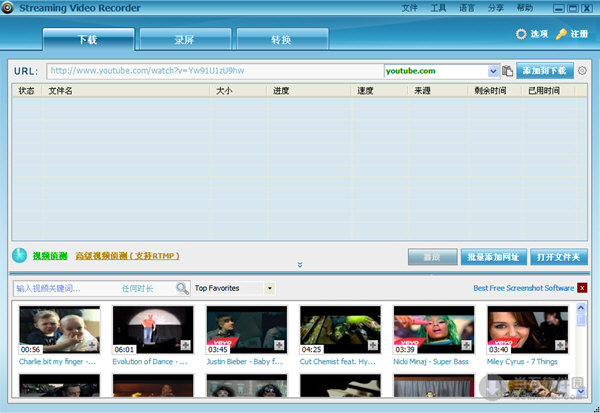The image size is (600, 413).
Task: Close the Best Free Screenshot Software ad
Action: pos(582,288)
